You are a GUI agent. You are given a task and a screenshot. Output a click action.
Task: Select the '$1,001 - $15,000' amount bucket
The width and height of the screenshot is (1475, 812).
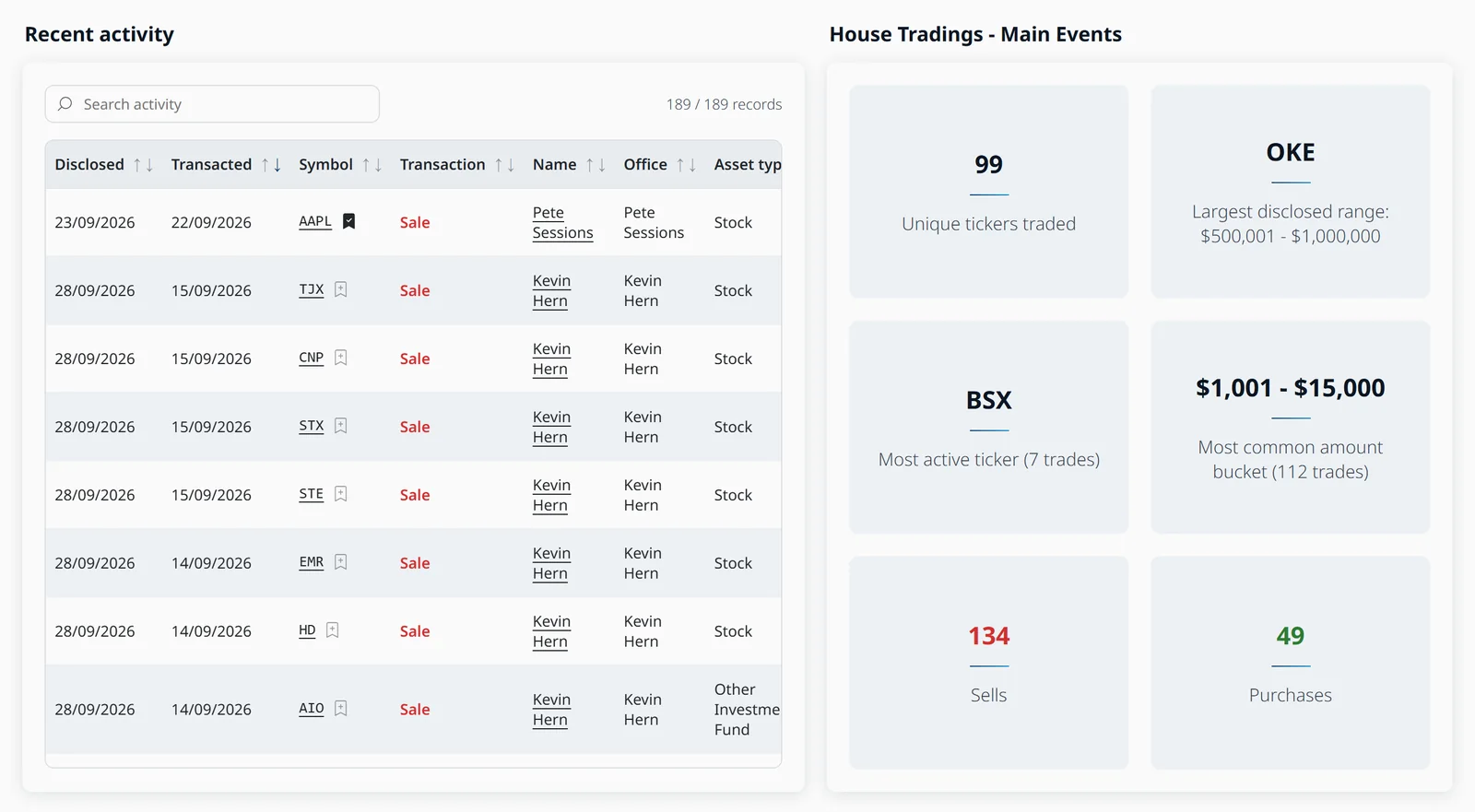(1291, 388)
